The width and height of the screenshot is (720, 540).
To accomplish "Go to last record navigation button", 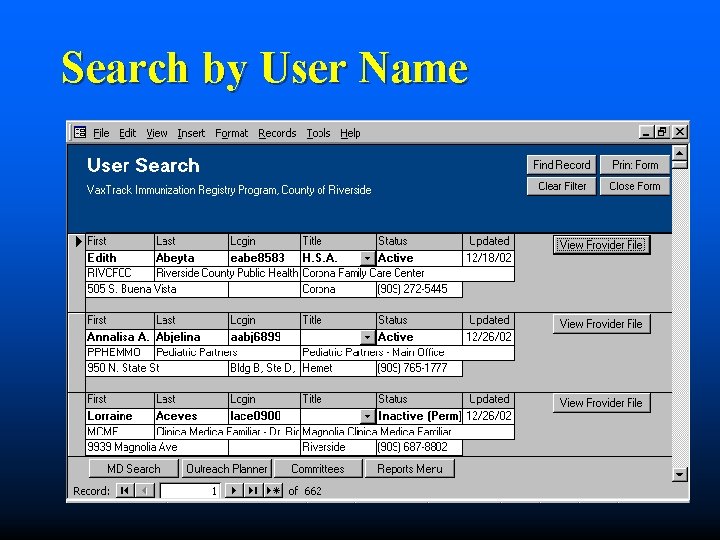I will point(253,491).
